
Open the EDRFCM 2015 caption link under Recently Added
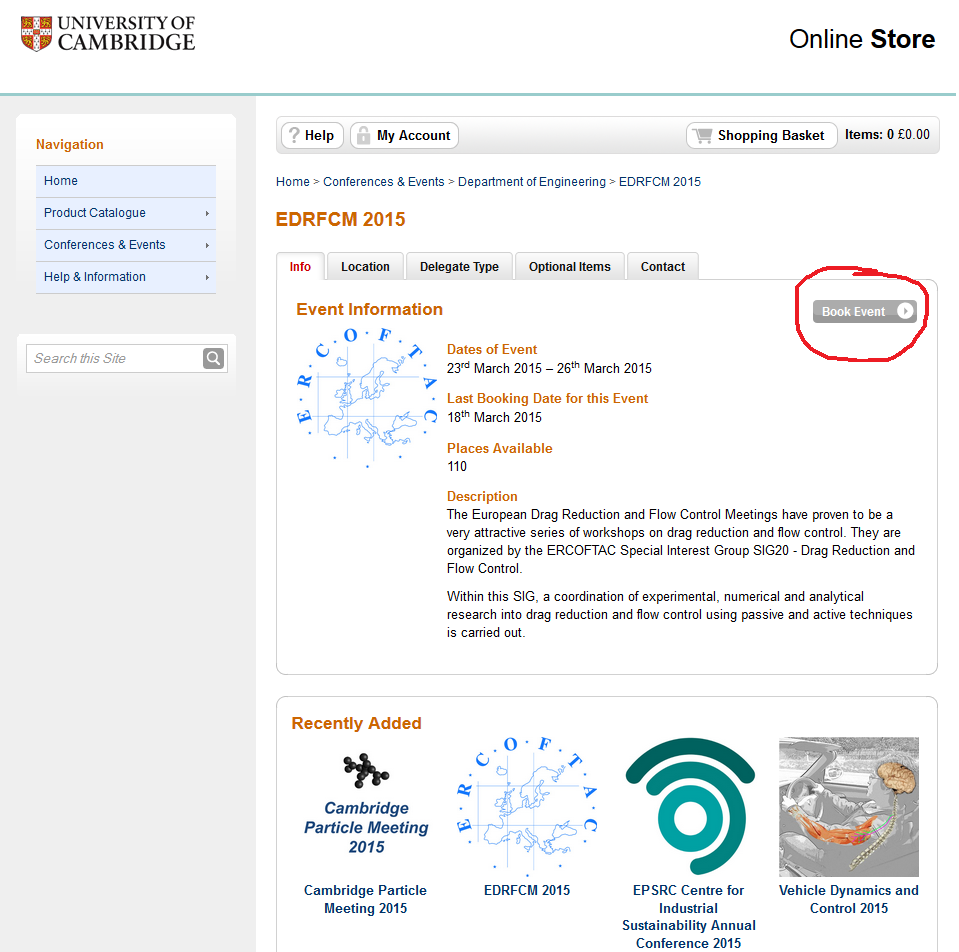527,890
